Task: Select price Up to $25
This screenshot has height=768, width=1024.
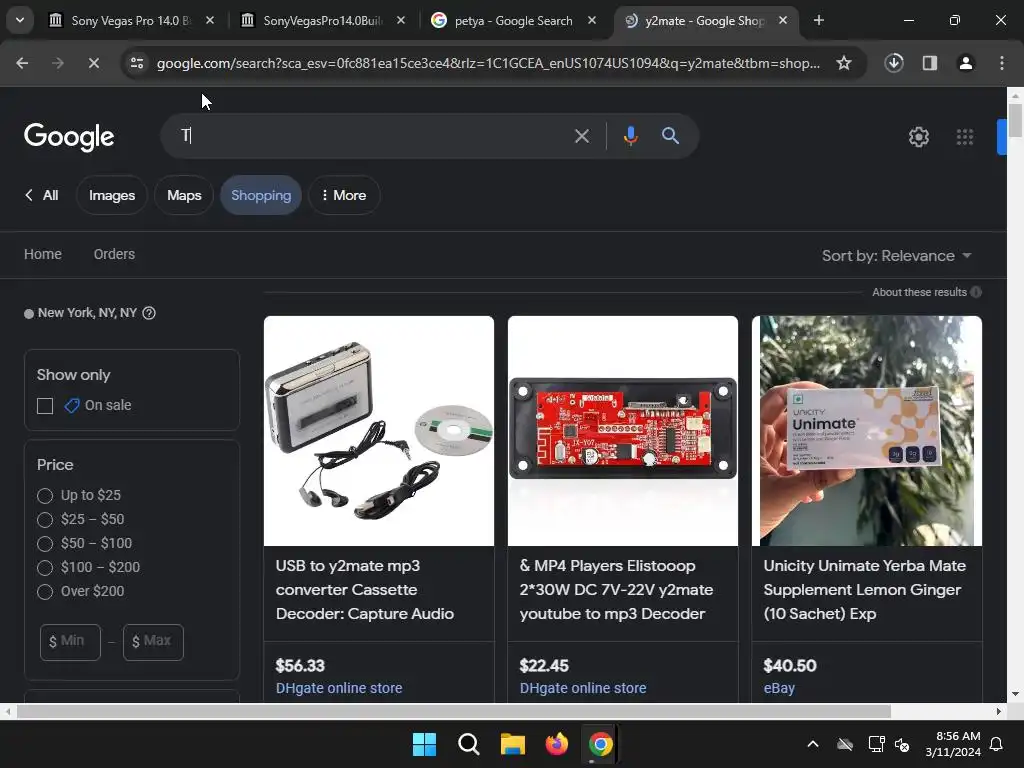Action: click(45, 496)
